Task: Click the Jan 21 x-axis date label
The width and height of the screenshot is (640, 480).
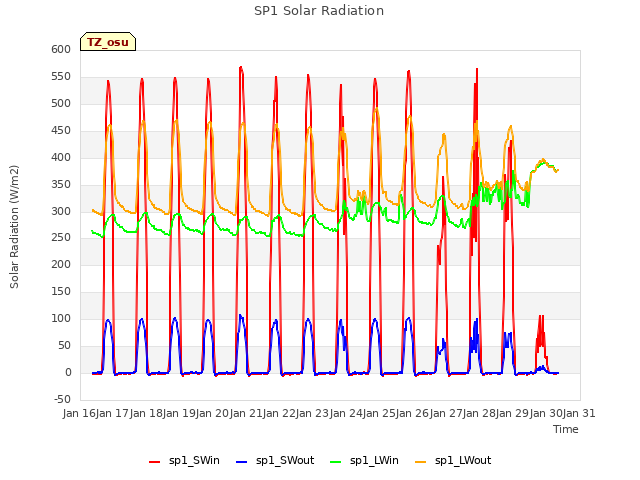Action: pyautogui.click(x=246, y=413)
